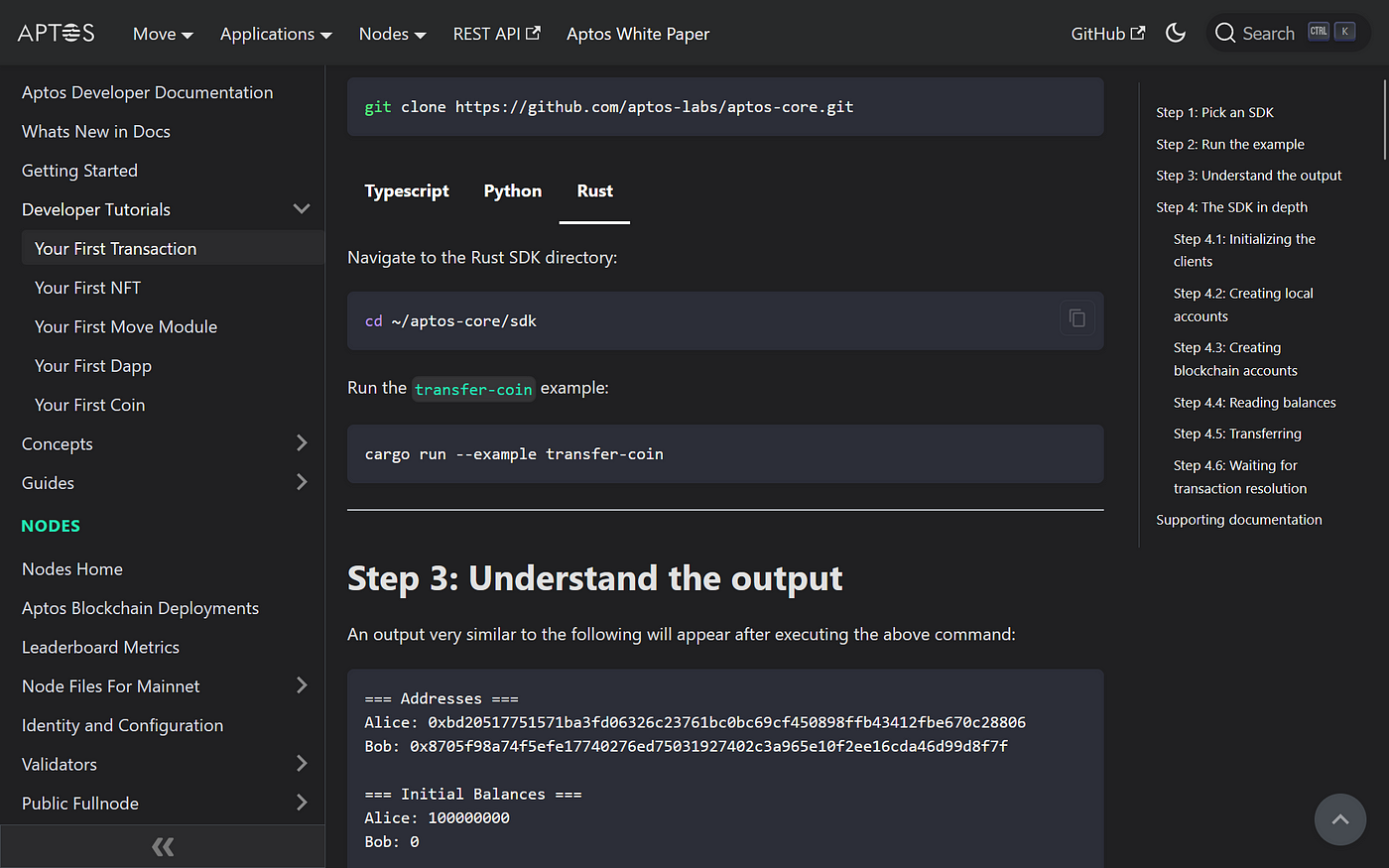Screen dimensions: 1389x868
Task: Switch to the Typescript tab
Action: (x=407, y=191)
